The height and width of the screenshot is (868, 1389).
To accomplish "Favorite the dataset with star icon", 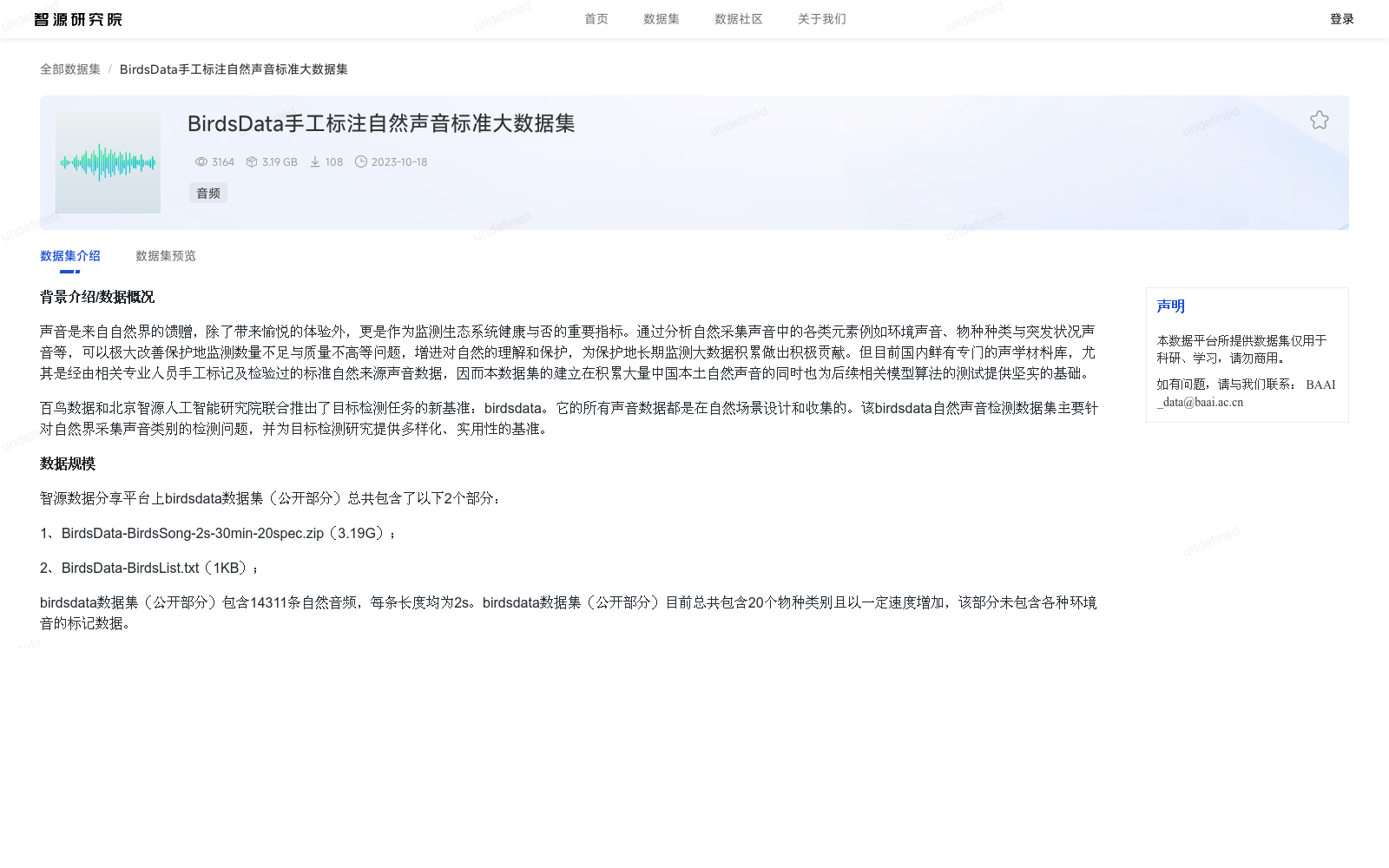I will (x=1320, y=120).
